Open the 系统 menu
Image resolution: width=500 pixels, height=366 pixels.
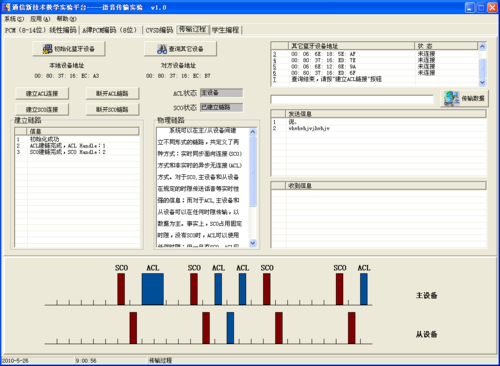[14, 19]
